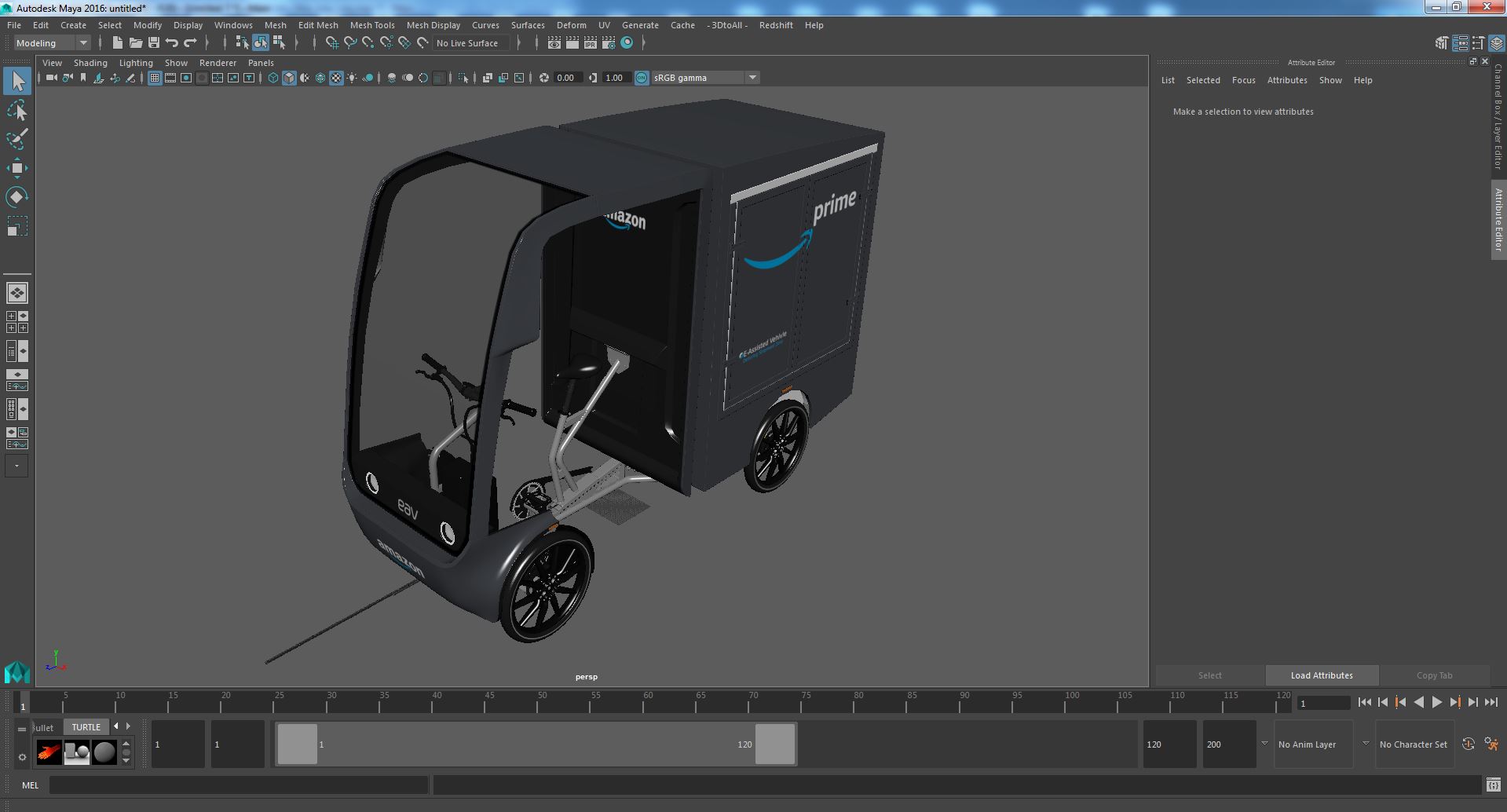Toggle use all lights in viewport
The width and height of the screenshot is (1507, 812).
pyautogui.click(x=352, y=78)
